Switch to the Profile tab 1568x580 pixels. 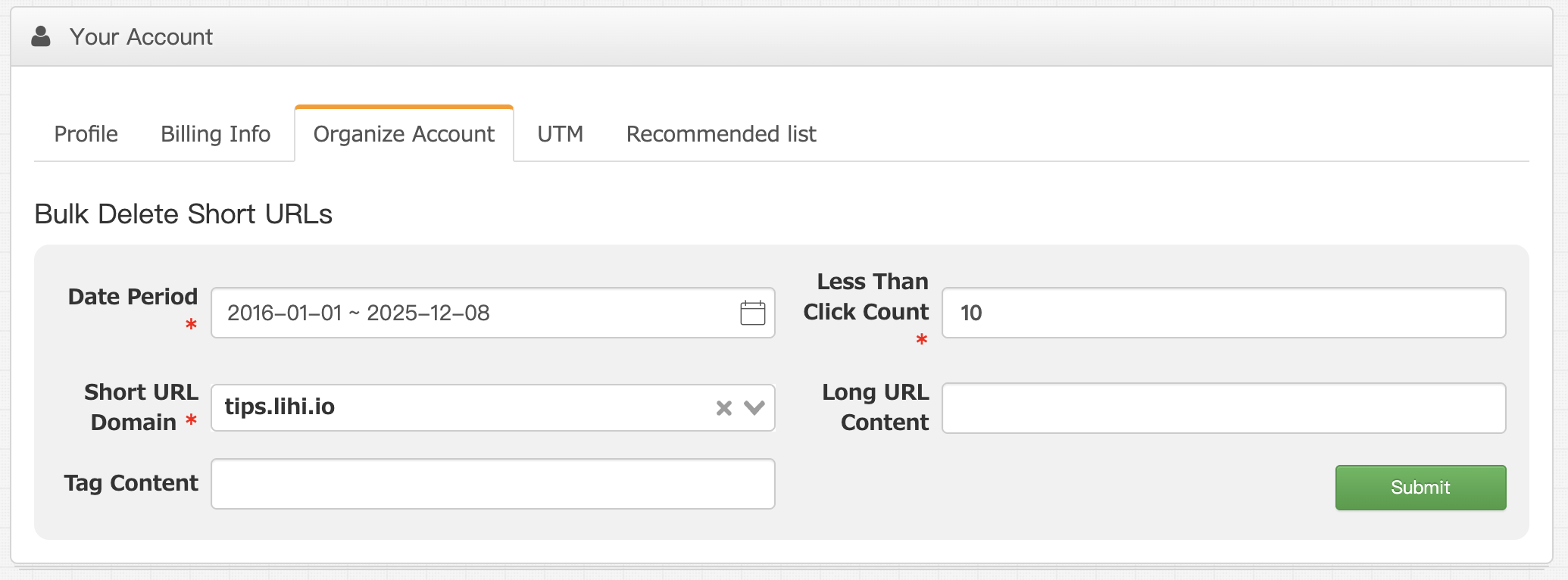point(86,134)
